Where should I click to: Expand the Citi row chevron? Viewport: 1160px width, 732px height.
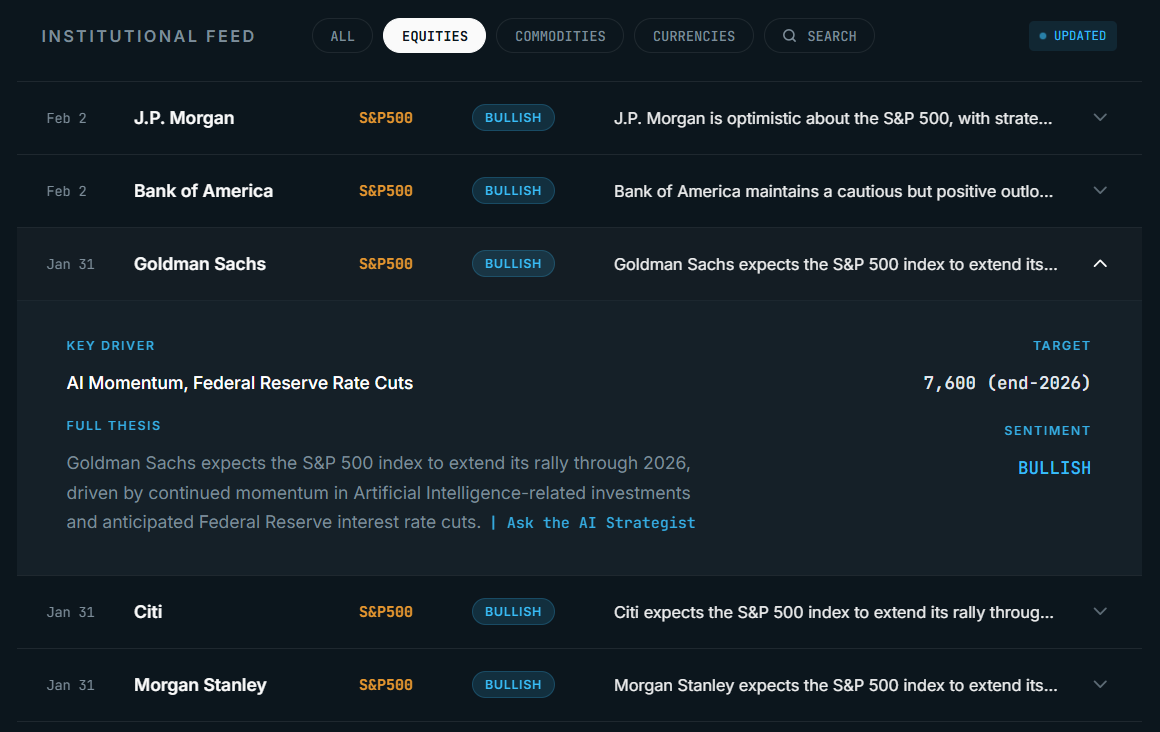pyautogui.click(x=1100, y=612)
